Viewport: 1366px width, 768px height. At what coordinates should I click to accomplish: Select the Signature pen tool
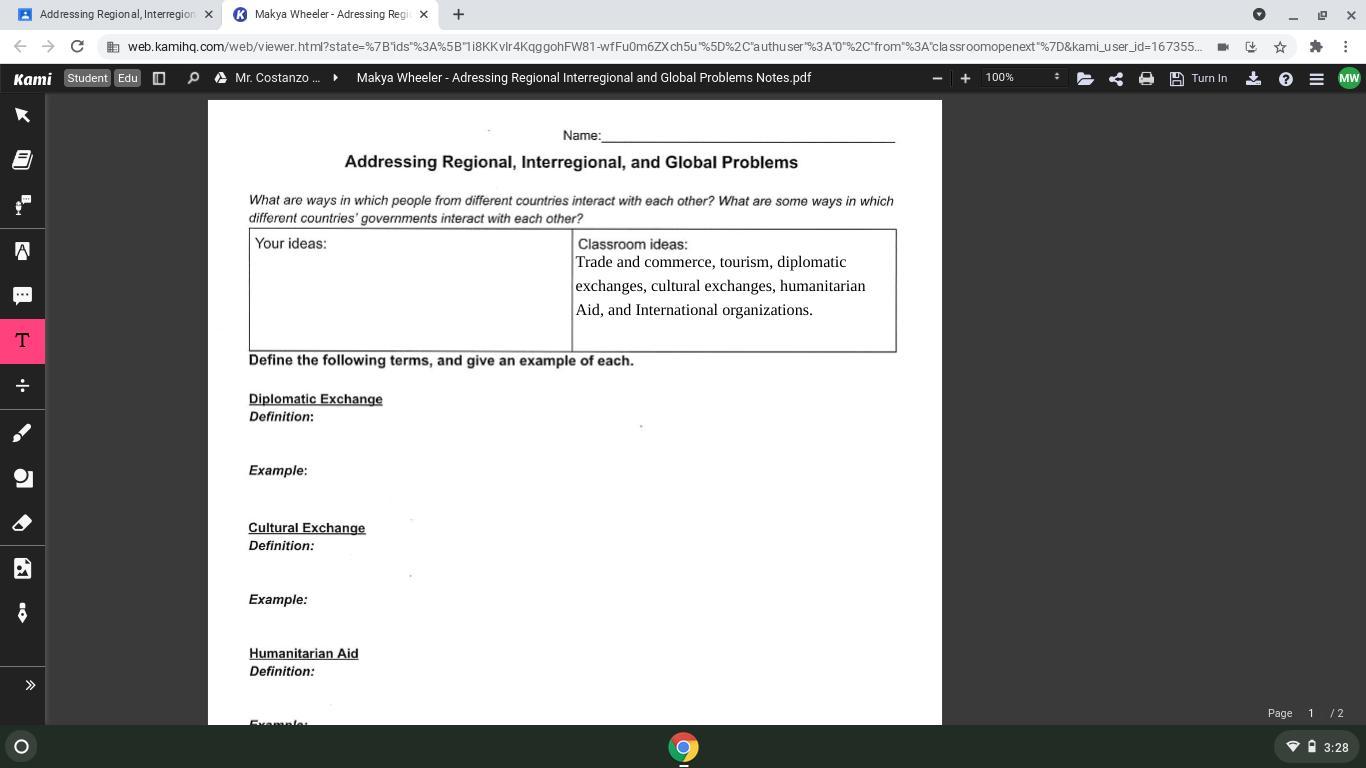click(x=22, y=613)
